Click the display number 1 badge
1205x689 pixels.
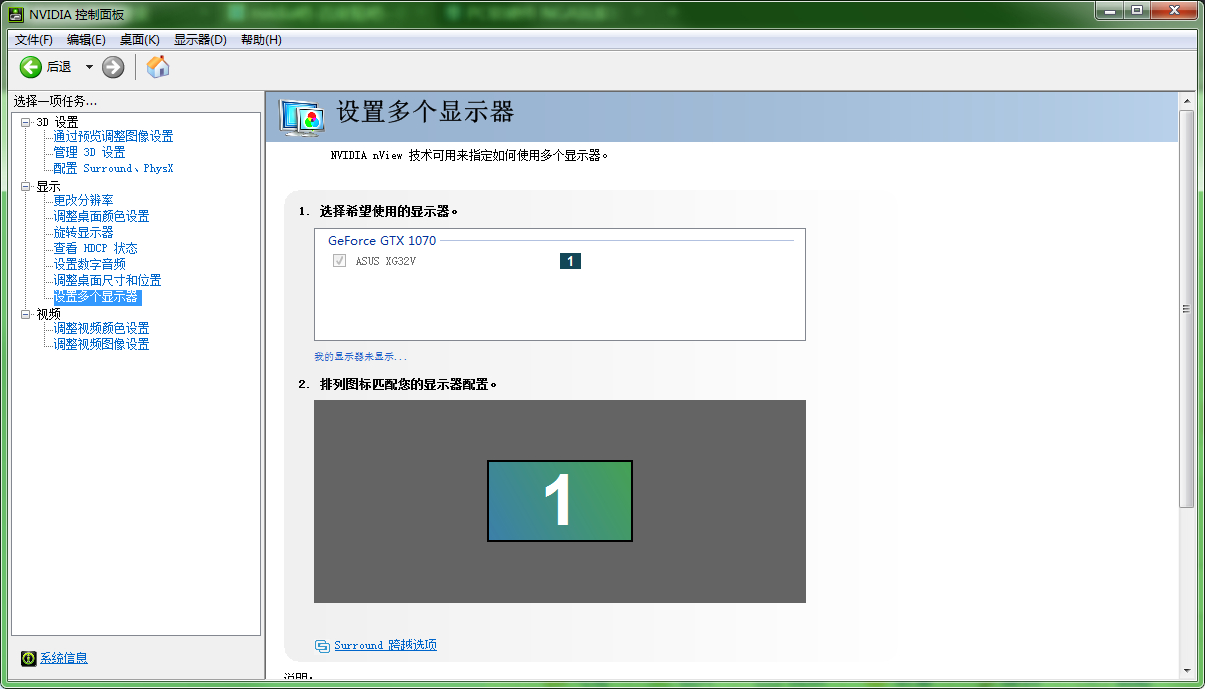[x=570, y=261]
